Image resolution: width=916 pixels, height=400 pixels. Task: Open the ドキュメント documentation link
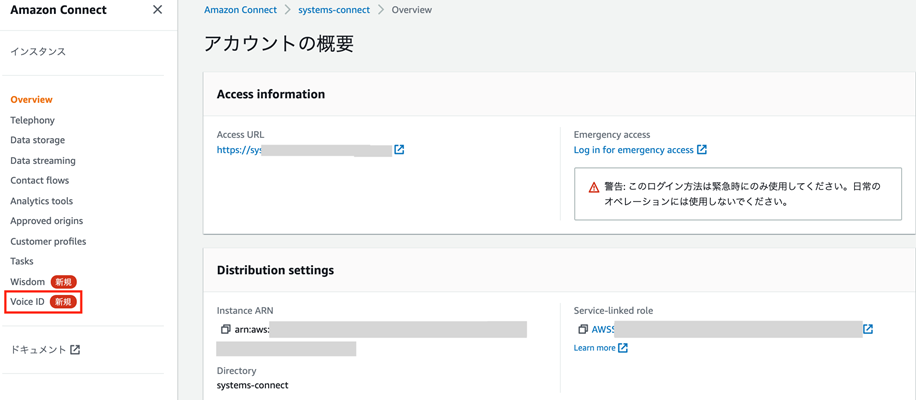39,350
